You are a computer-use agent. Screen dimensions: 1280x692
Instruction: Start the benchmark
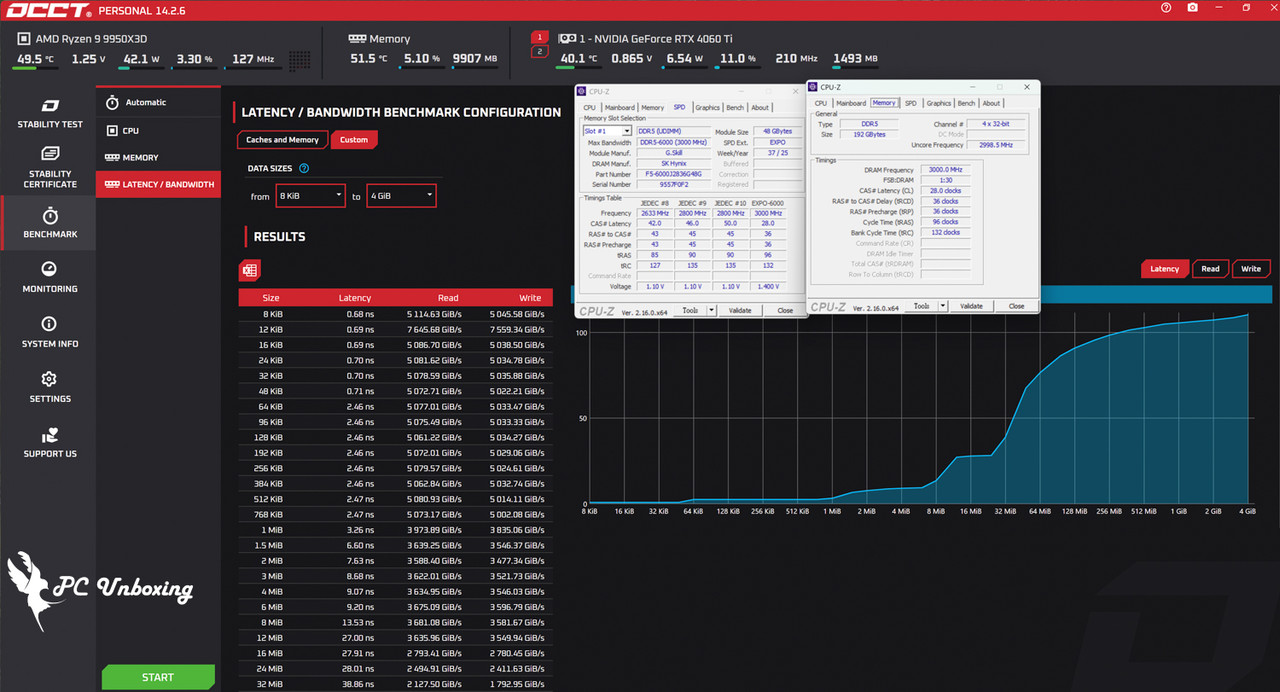[x=158, y=677]
